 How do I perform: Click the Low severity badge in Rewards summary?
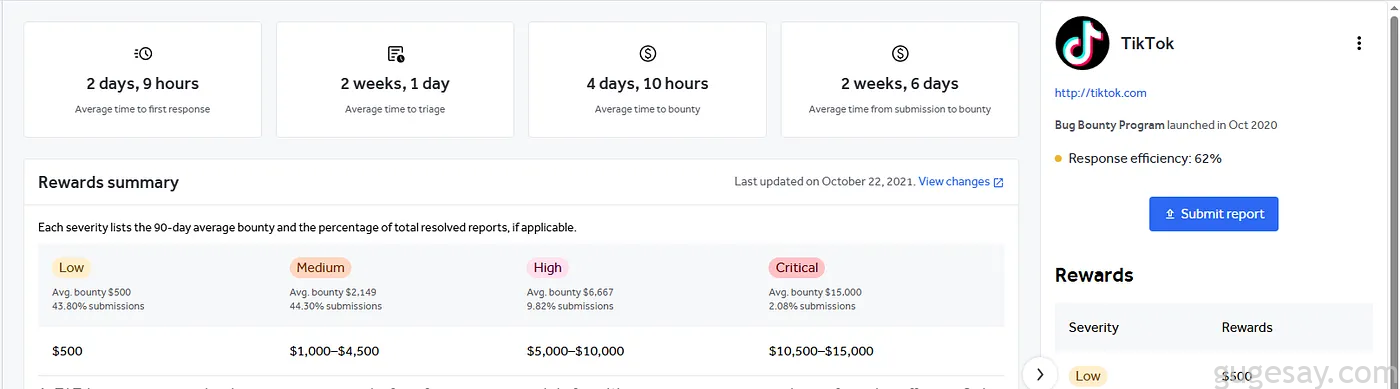click(71, 268)
